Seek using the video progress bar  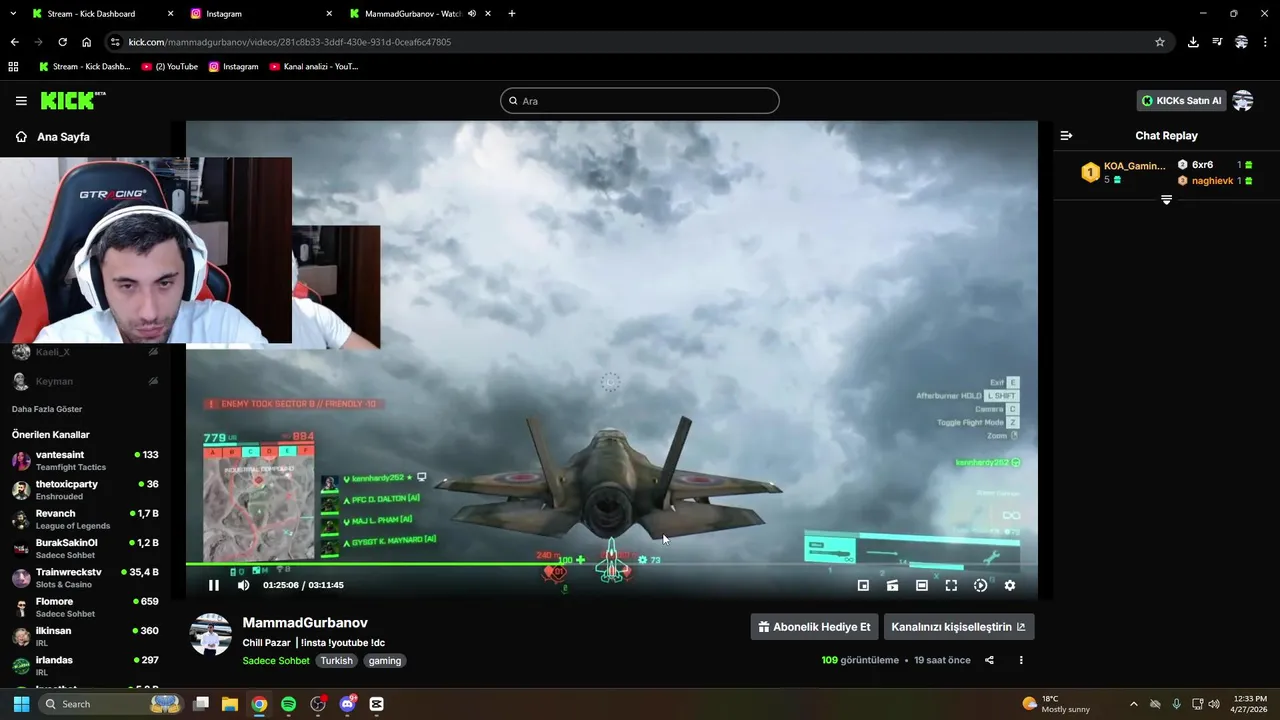click(611, 565)
